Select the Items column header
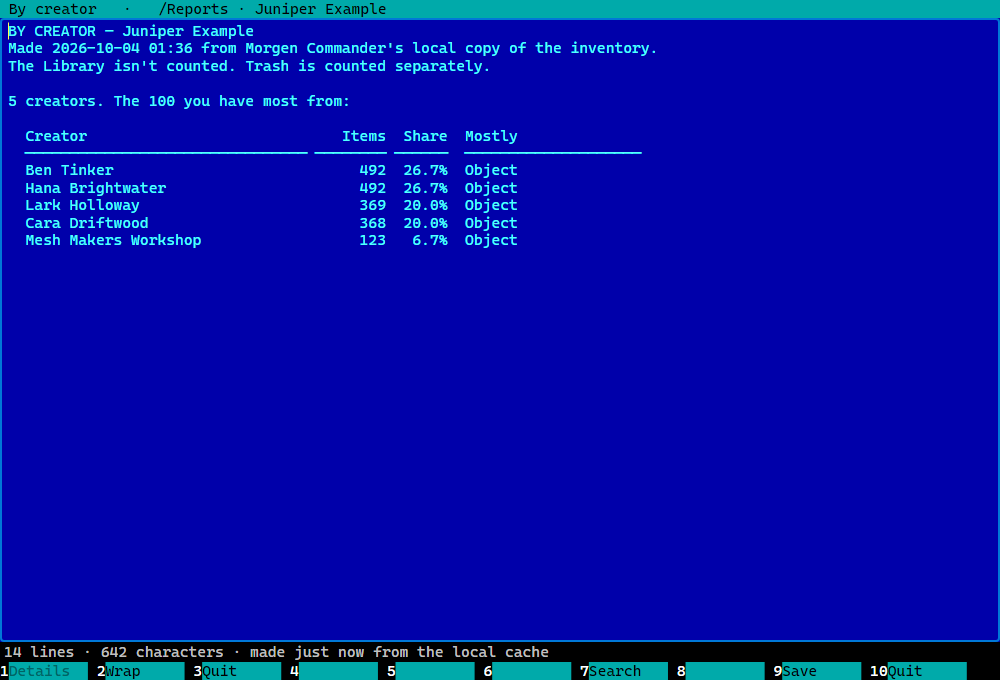1000x680 pixels. tap(364, 137)
